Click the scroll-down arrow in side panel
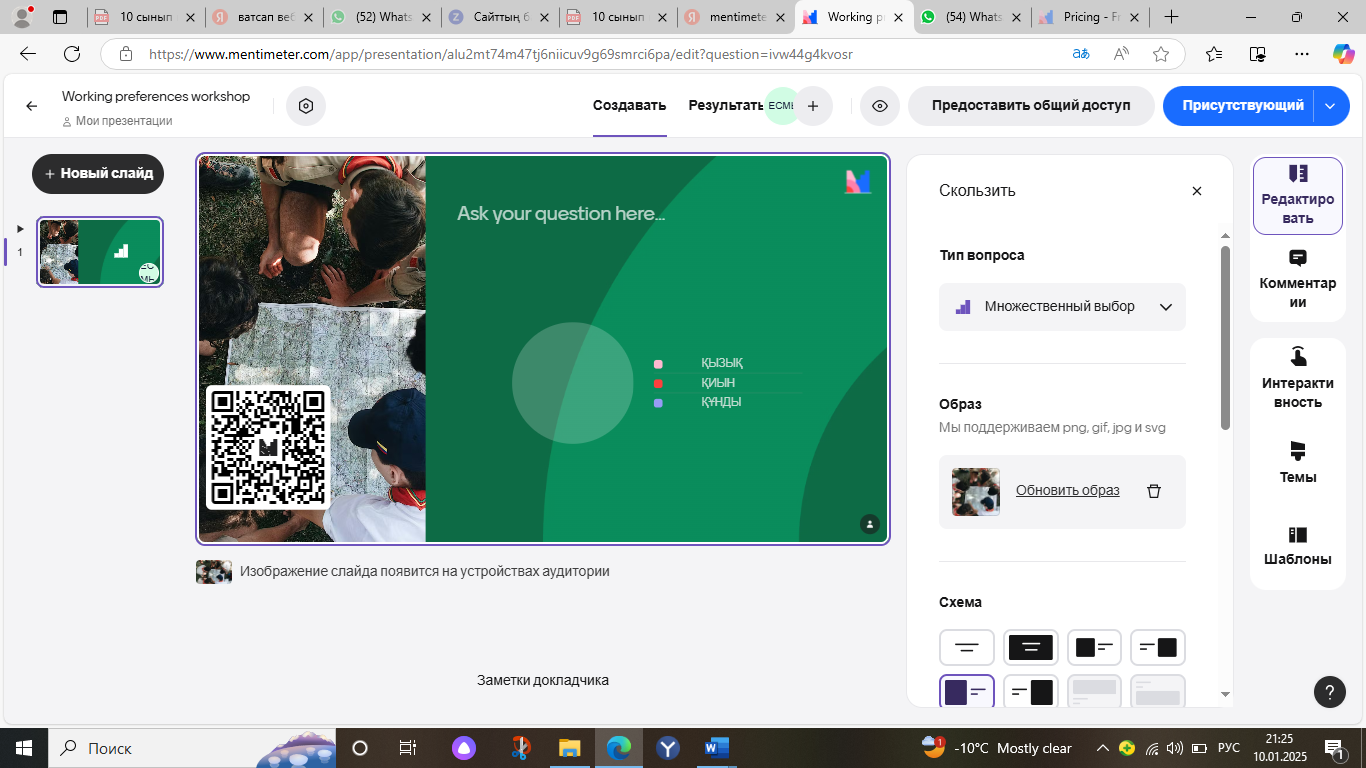The width and height of the screenshot is (1366, 768). 1226,694
